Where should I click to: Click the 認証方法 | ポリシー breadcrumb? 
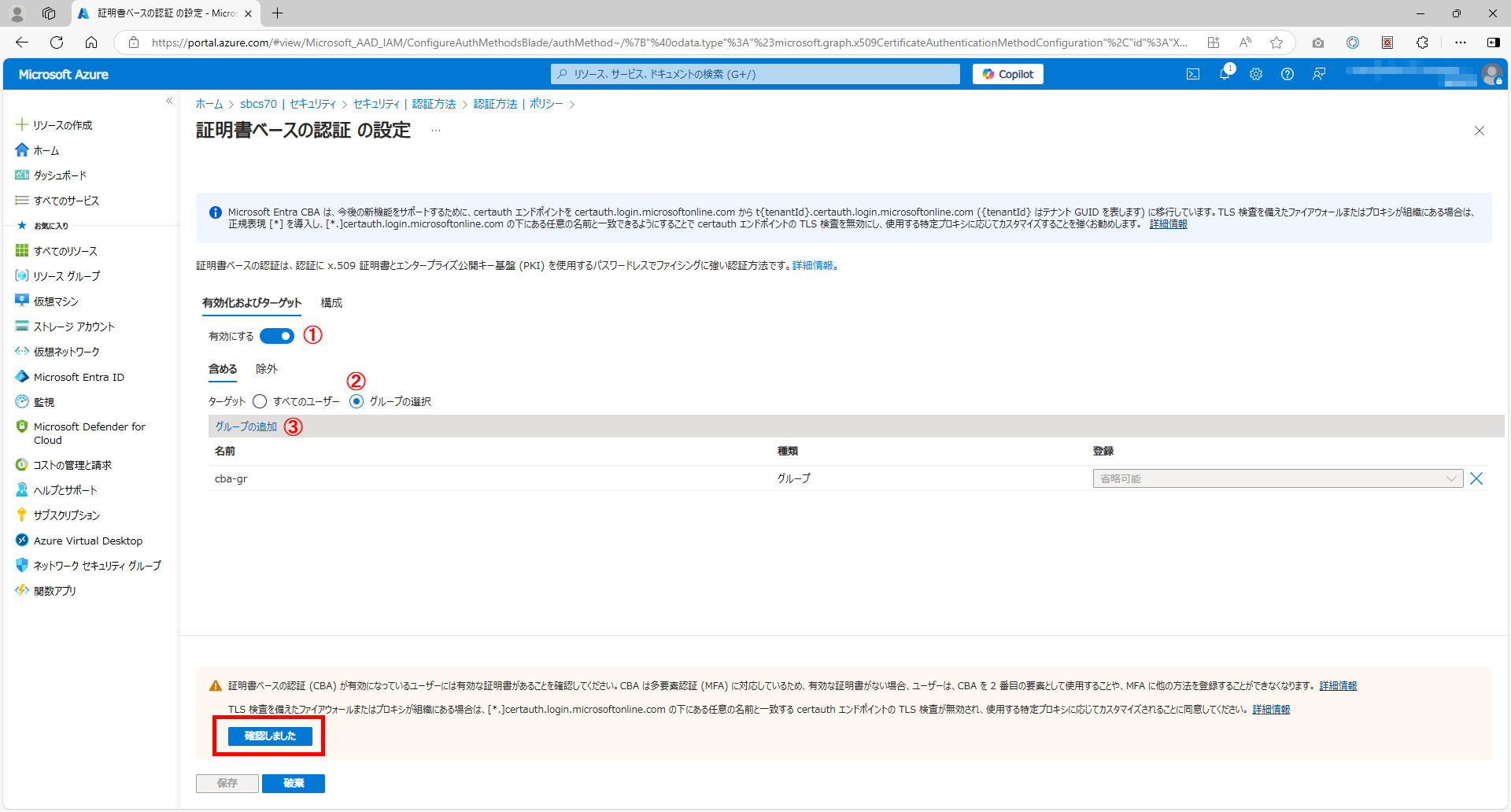(x=518, y=104)
